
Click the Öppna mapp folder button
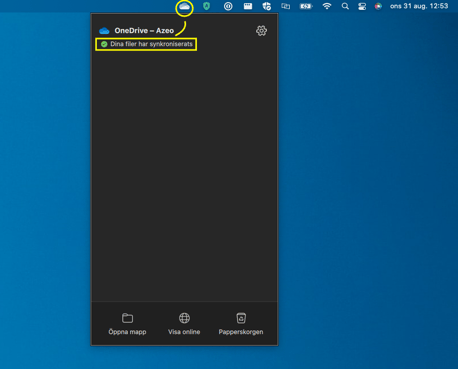tap(127, 324)
